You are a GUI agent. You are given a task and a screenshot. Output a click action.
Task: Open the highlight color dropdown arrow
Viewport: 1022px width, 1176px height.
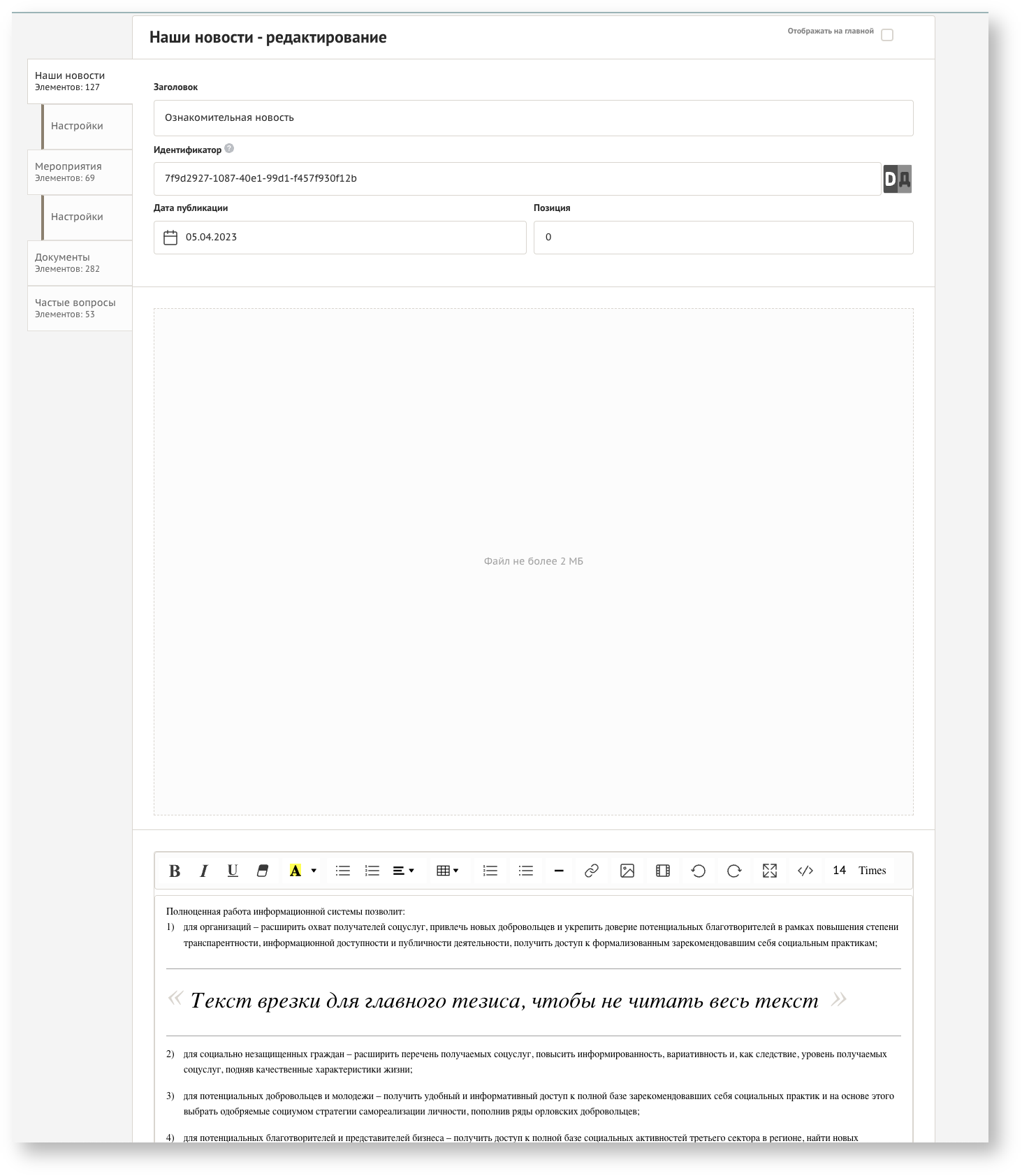click(314, 871)
